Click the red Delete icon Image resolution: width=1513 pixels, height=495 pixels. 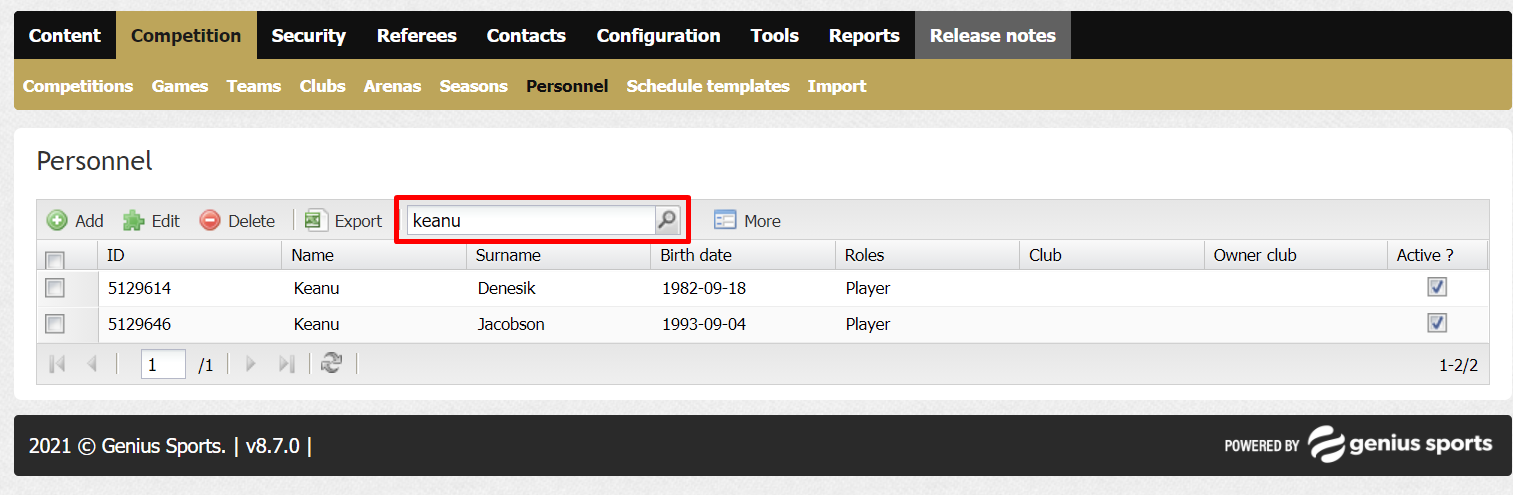click(x=210, y=221)
